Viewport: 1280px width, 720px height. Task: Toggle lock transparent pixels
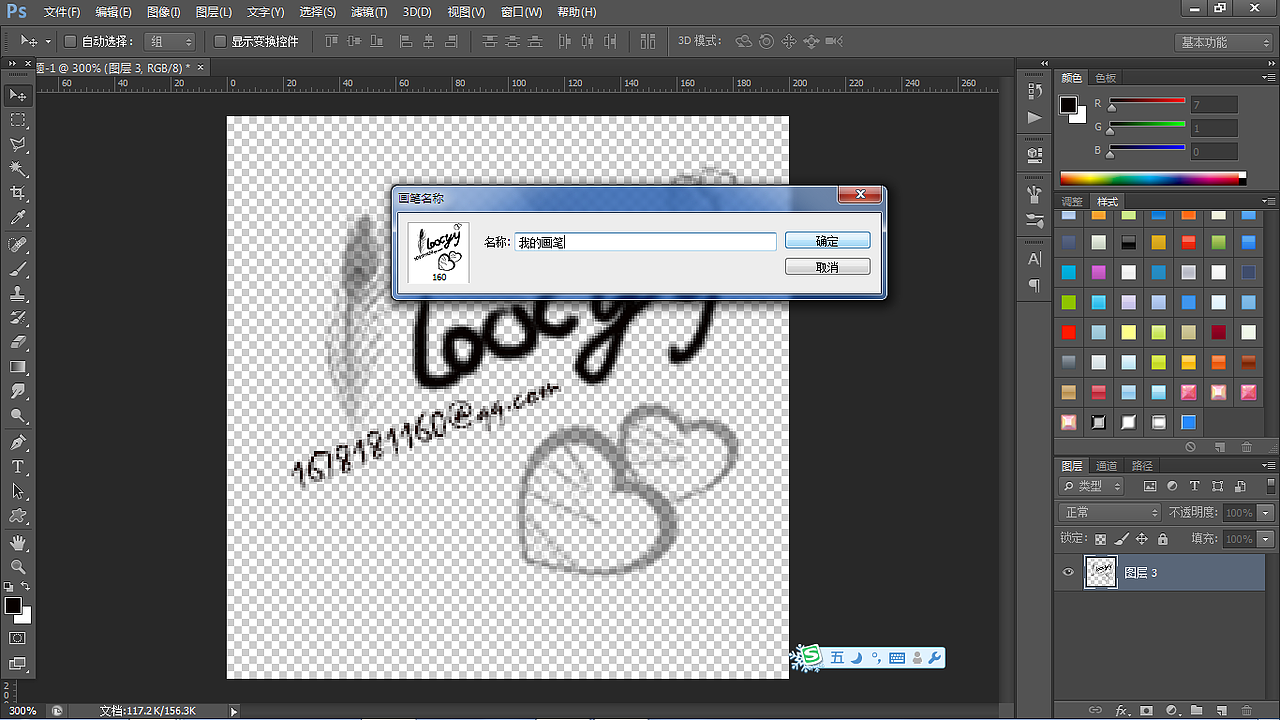click(1099, 539)
